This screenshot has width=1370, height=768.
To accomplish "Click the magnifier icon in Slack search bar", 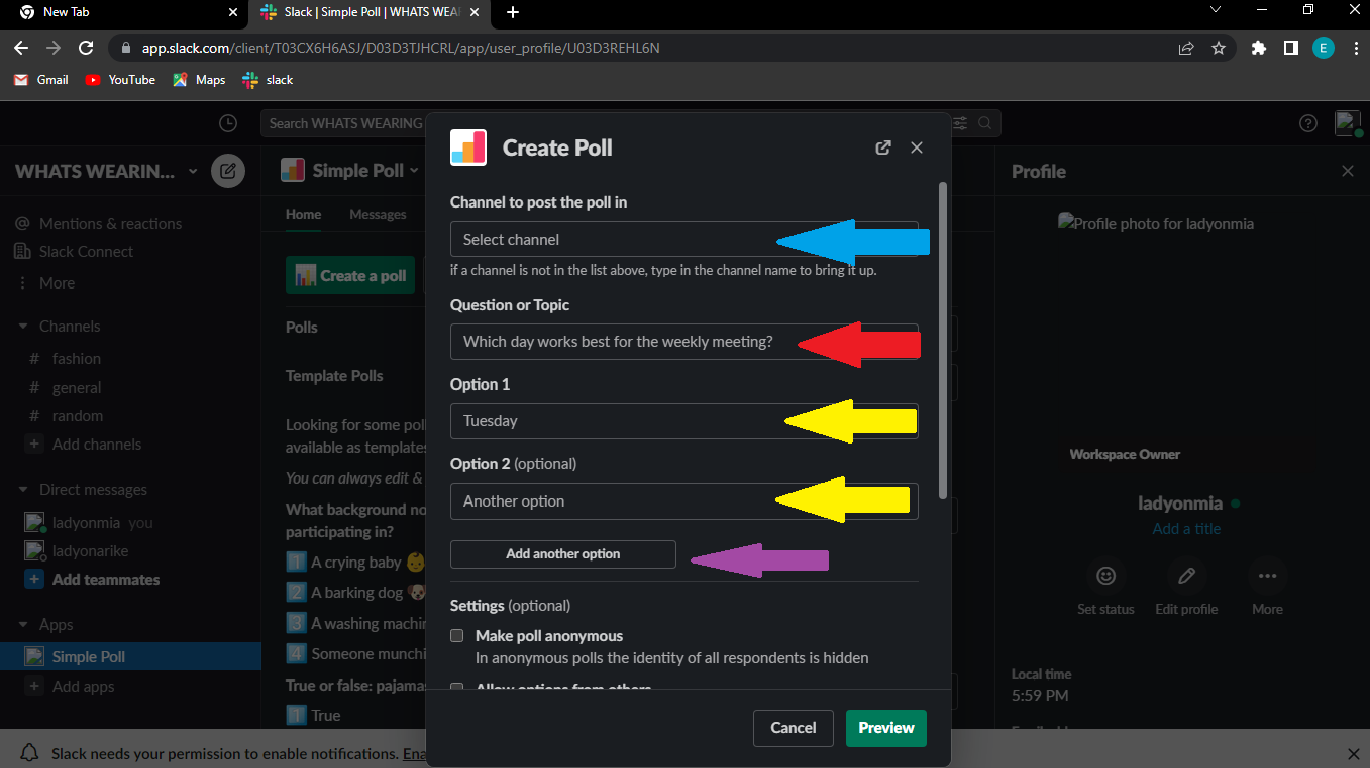I will [985, 123].
